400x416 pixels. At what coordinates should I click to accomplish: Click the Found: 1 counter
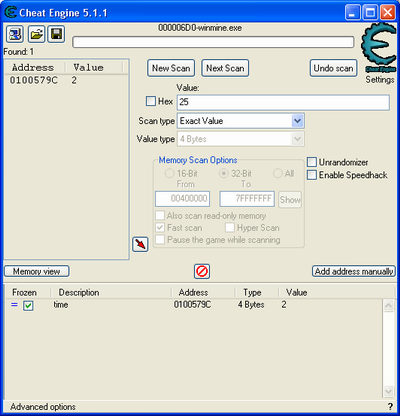pos(18,52)
